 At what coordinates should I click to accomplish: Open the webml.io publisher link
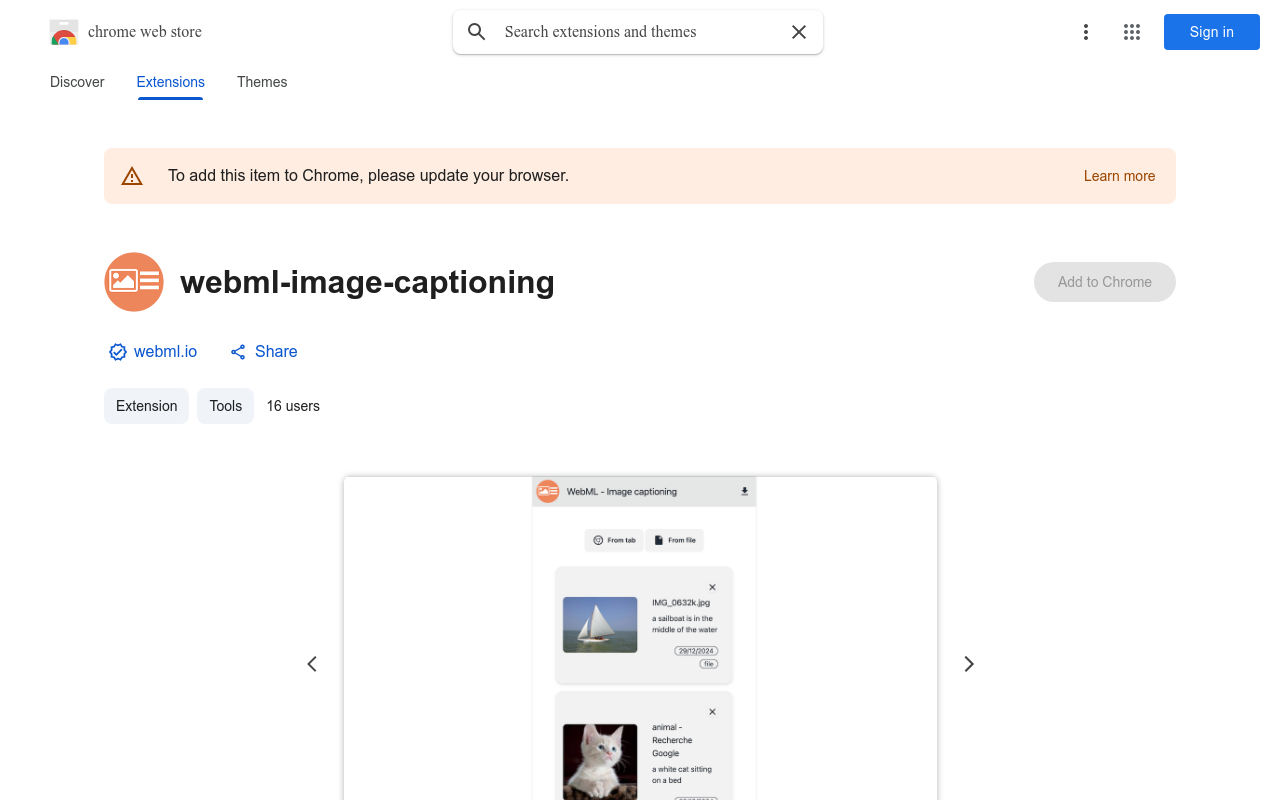coord(165,351)
